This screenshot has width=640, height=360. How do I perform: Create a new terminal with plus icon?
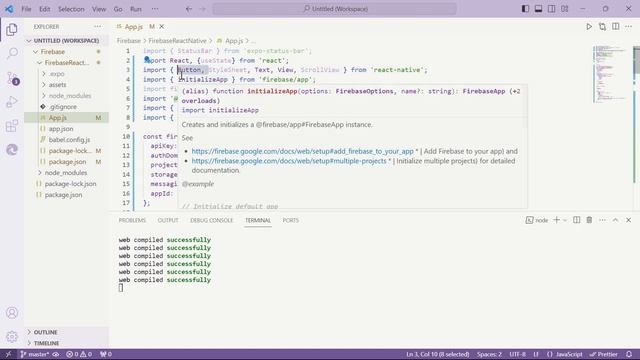[x=556, y=220]
